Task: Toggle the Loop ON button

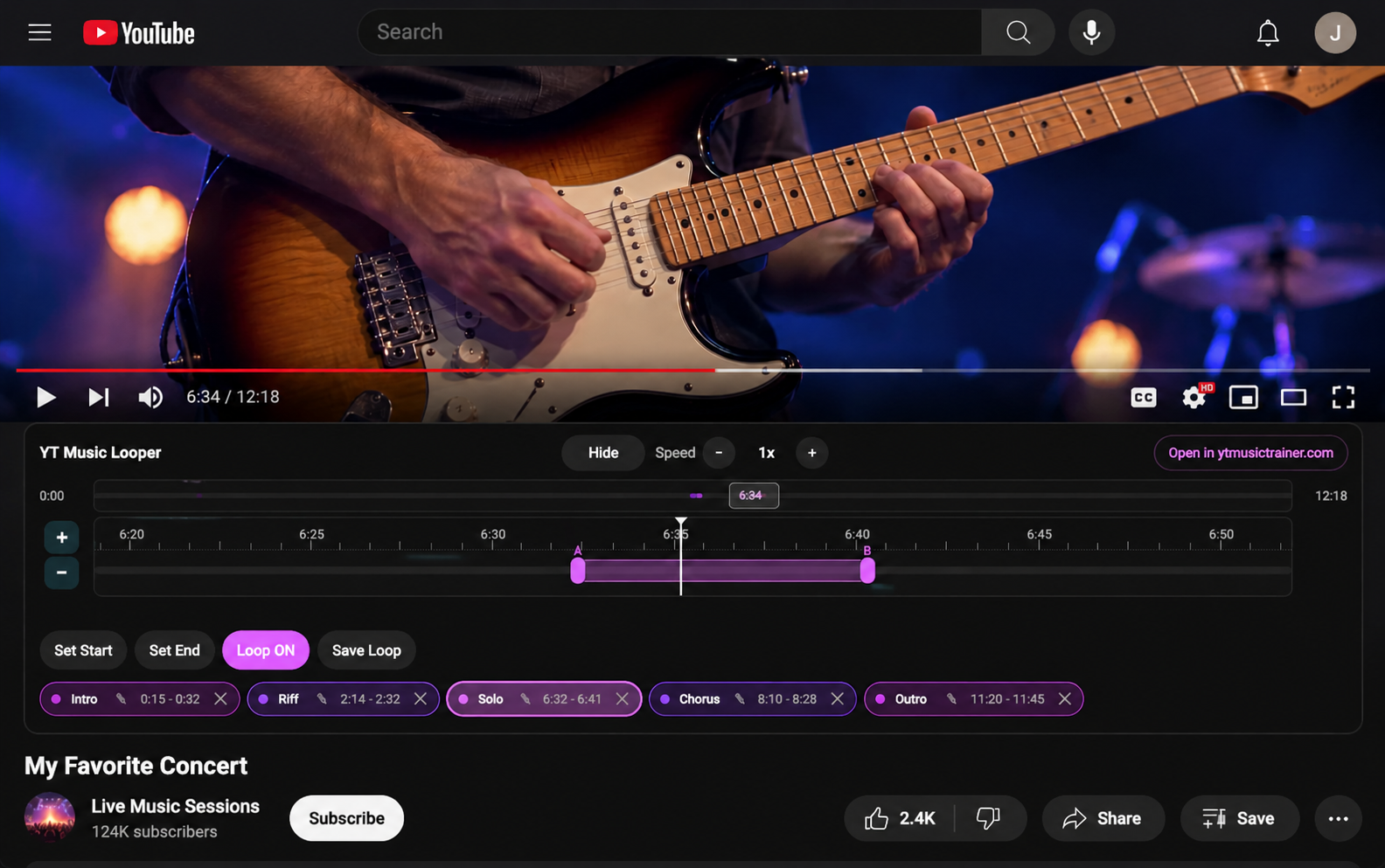Action: coord(266,650)
